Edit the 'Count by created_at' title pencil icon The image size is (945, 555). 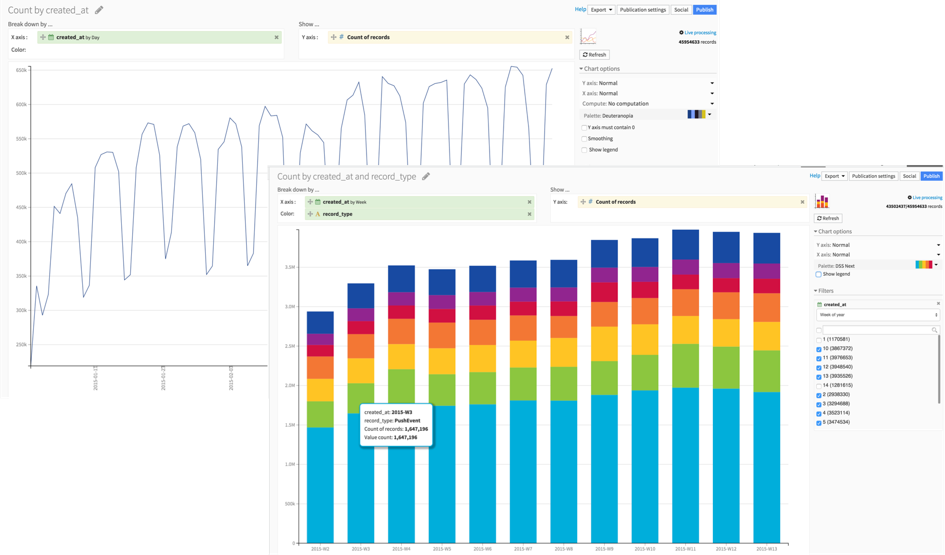coord(99,10)
